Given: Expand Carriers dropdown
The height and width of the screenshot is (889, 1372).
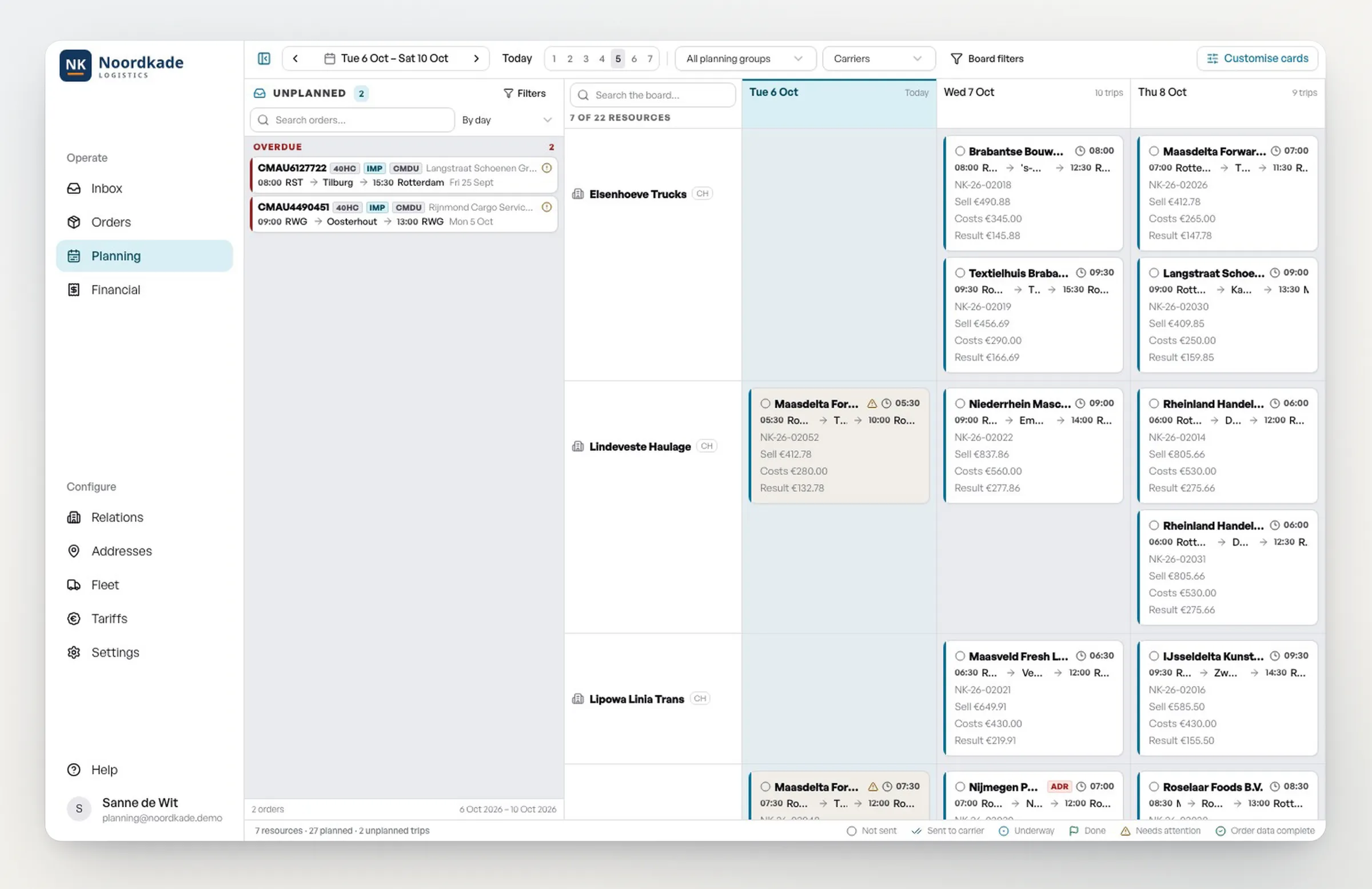Looking at the screenshot, I should (878, 59).
